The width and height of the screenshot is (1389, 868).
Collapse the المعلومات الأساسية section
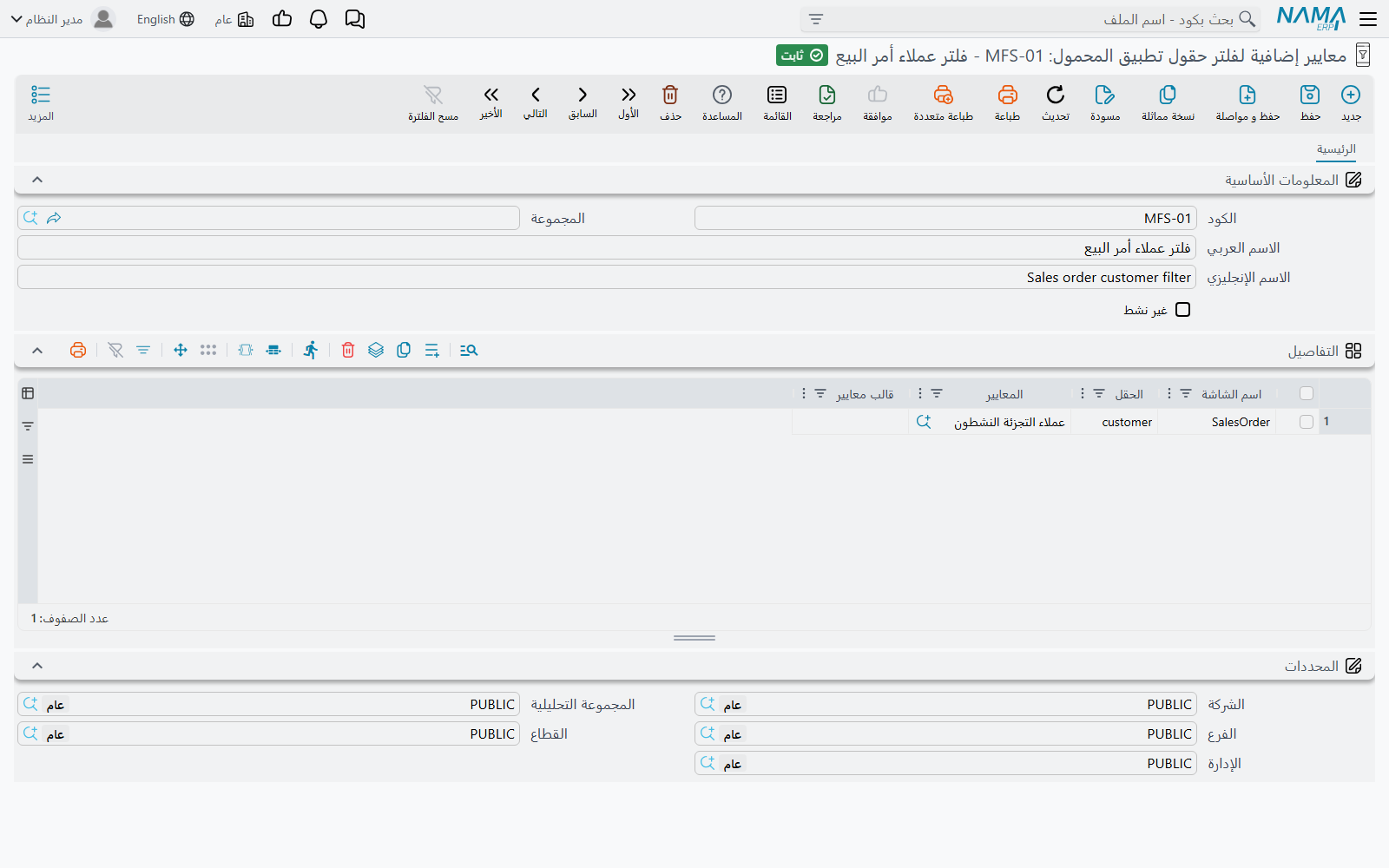pos(37,180)
